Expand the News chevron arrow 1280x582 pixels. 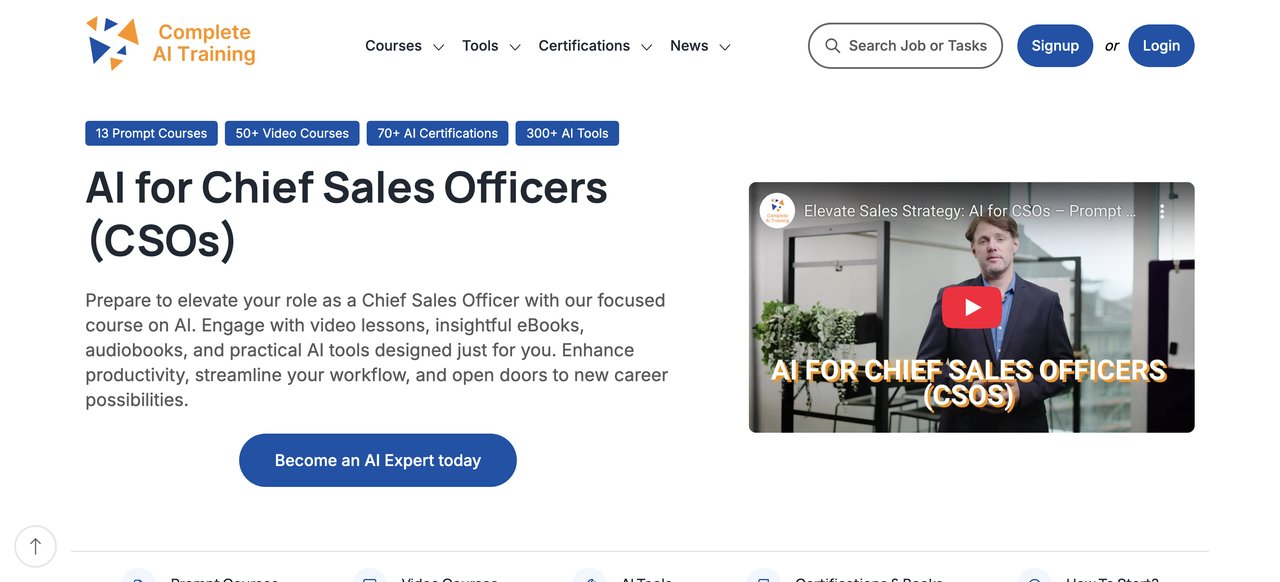tap(725, 47)
